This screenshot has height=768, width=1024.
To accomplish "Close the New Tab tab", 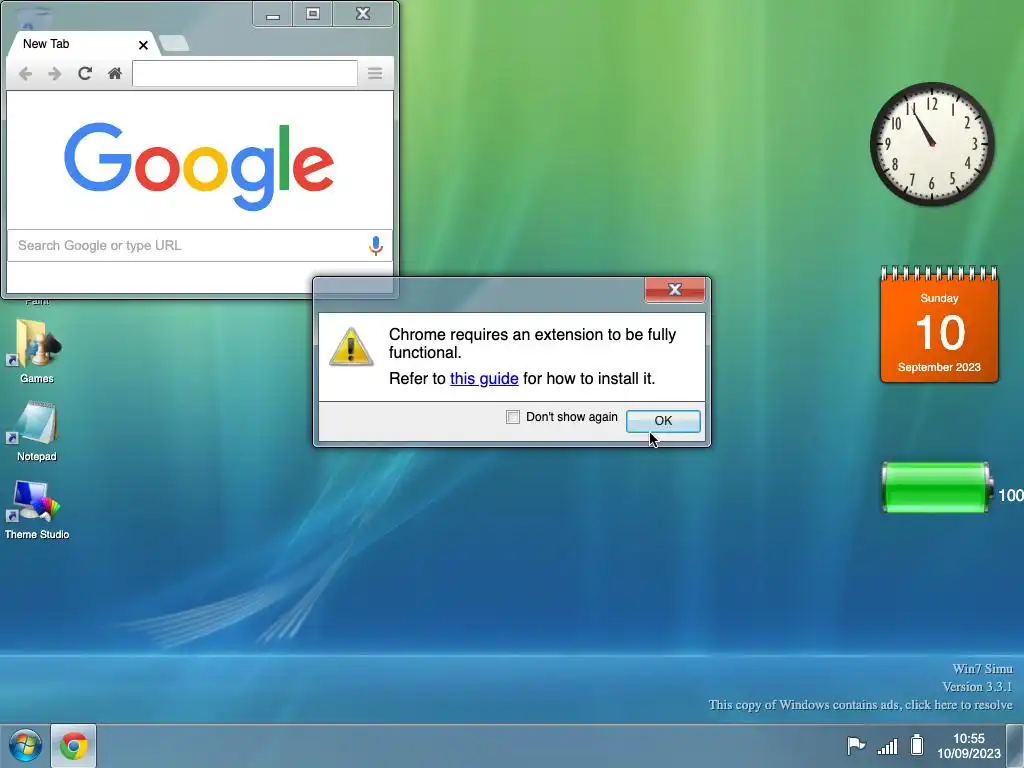I will pyautogui.click(x=143, y=45).
